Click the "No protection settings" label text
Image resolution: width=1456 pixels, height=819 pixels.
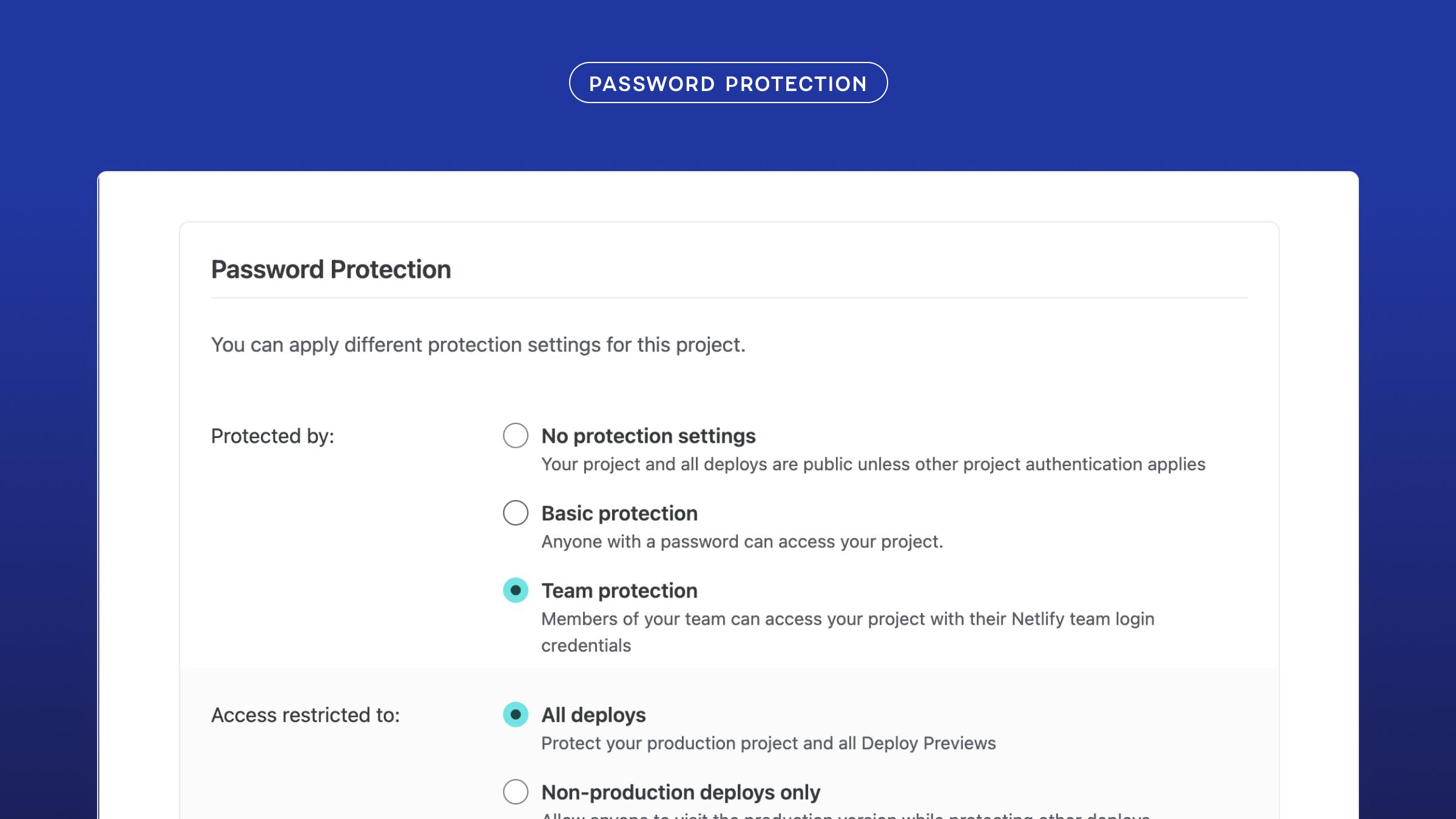(x=648, y=436)
